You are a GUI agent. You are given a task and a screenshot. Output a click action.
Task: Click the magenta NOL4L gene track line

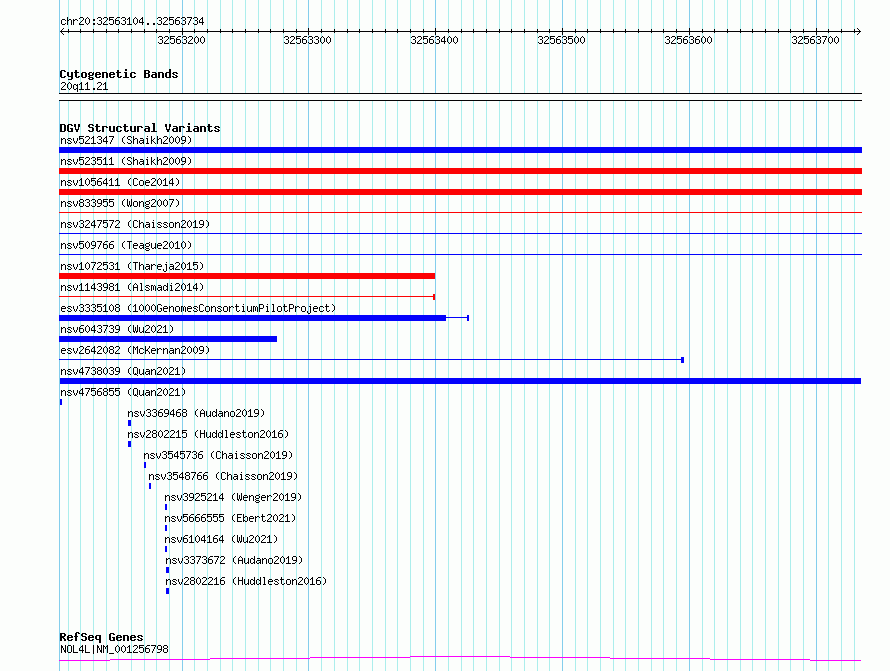[460, 659]
